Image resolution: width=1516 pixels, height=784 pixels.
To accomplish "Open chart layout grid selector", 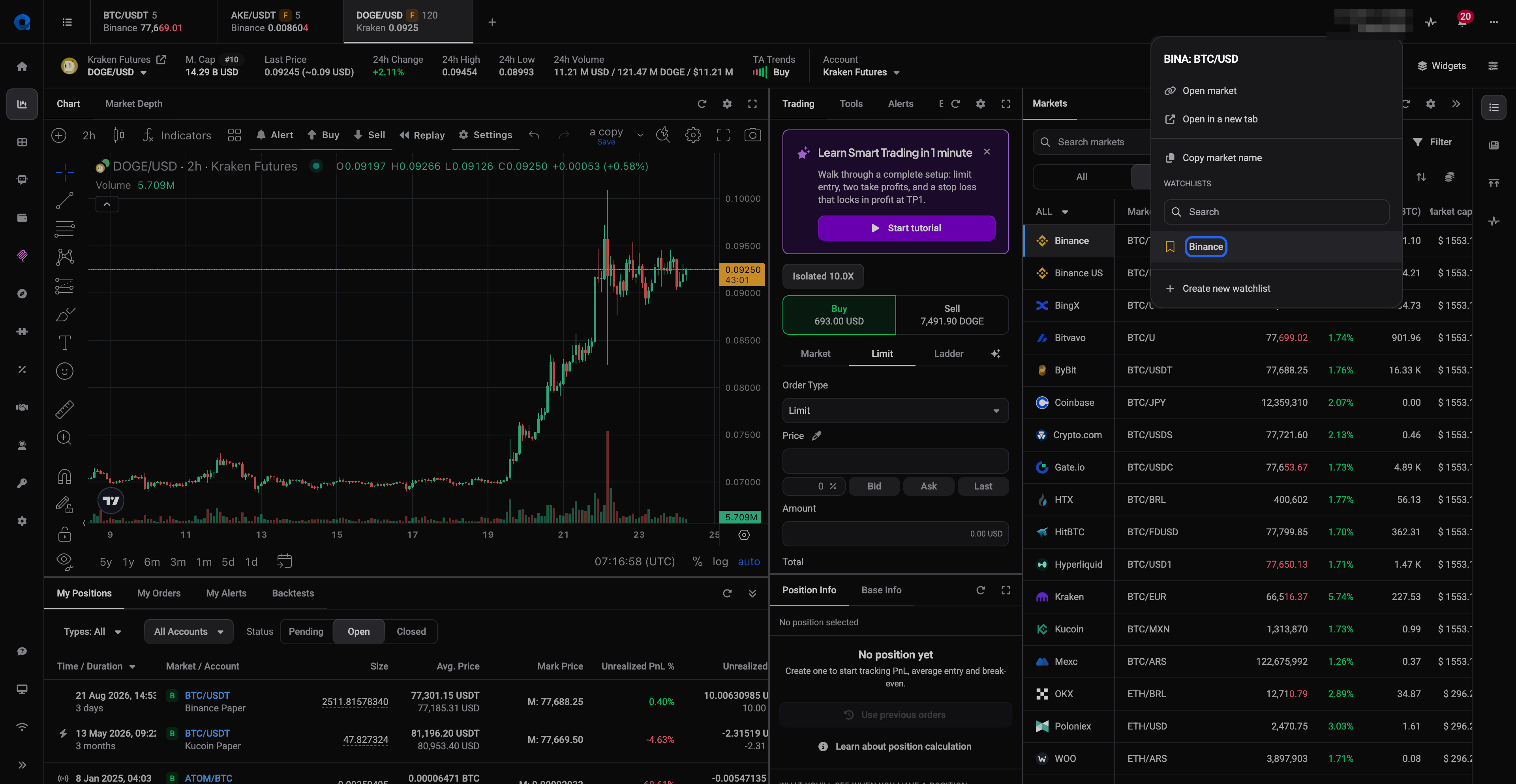I will [x=234, y=135].
